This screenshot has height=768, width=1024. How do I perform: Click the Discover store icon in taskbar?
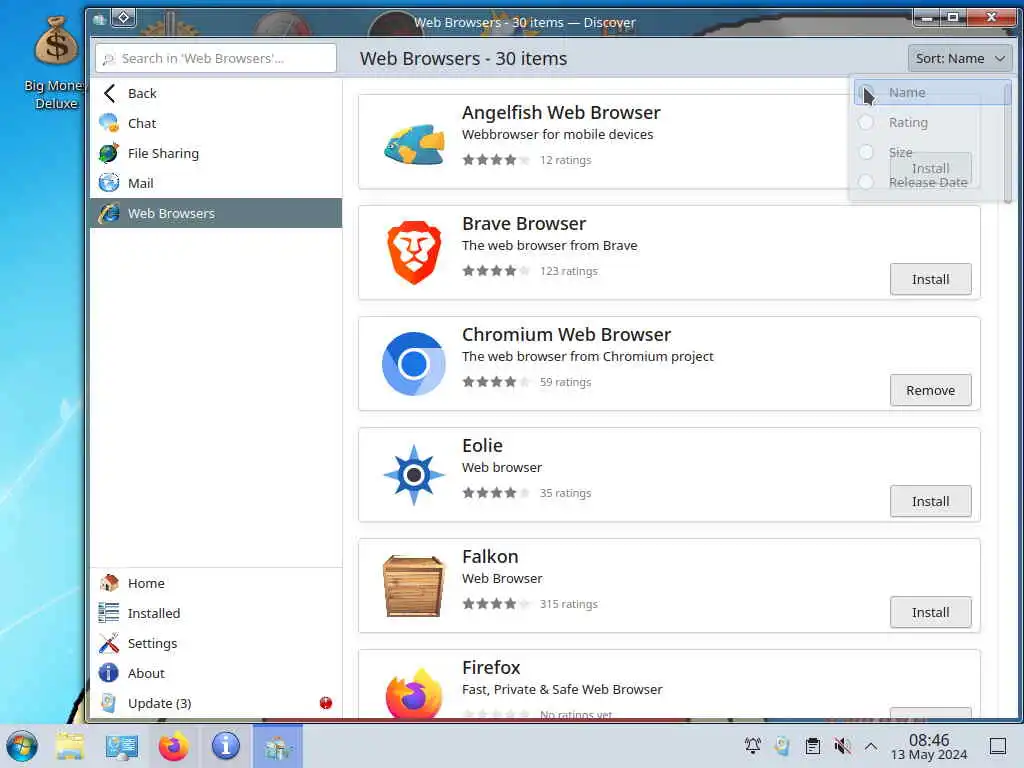tap(278, 746)
